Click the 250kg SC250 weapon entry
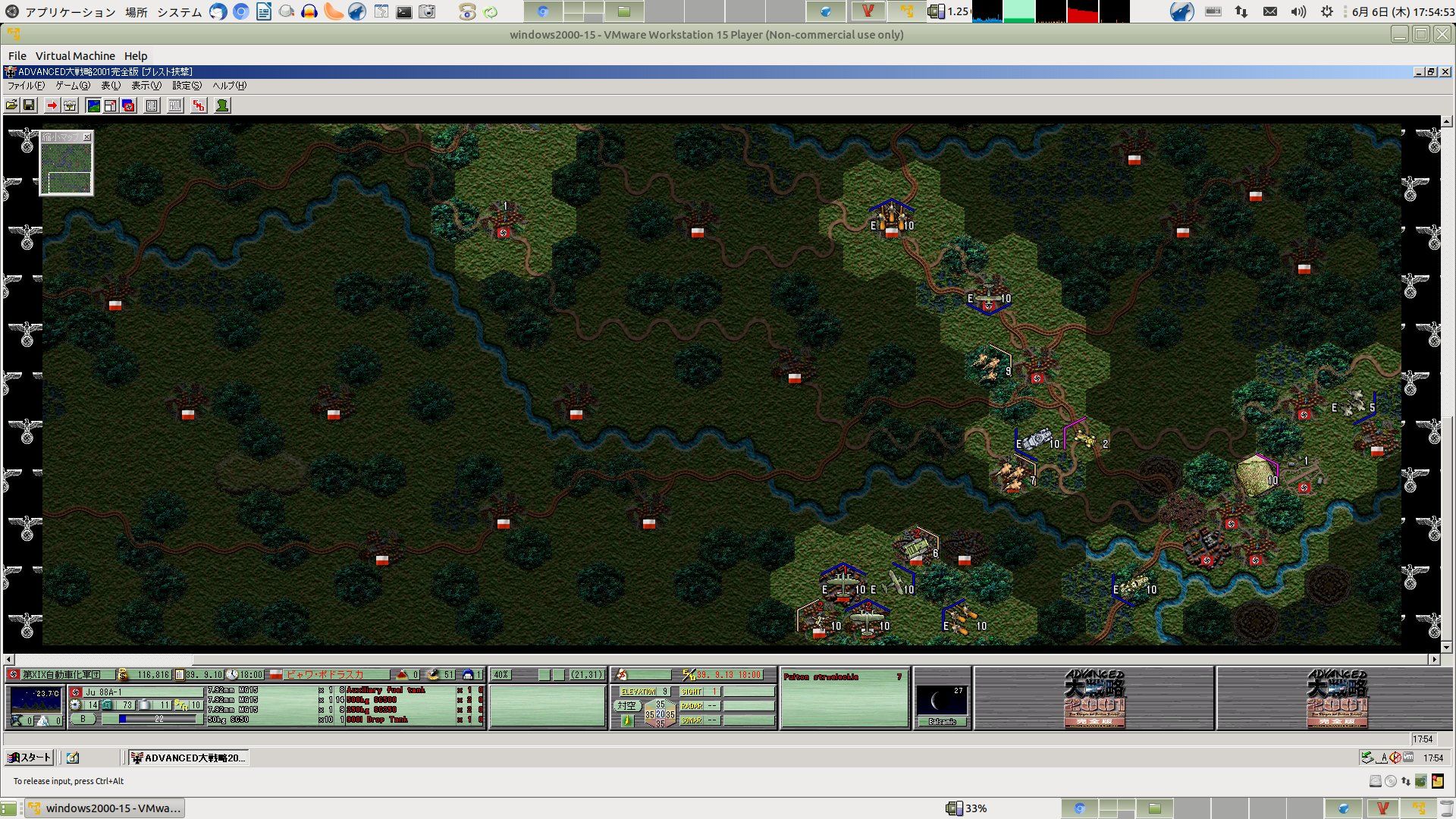This screenshot has width=1456, height=819. point(372,710)
